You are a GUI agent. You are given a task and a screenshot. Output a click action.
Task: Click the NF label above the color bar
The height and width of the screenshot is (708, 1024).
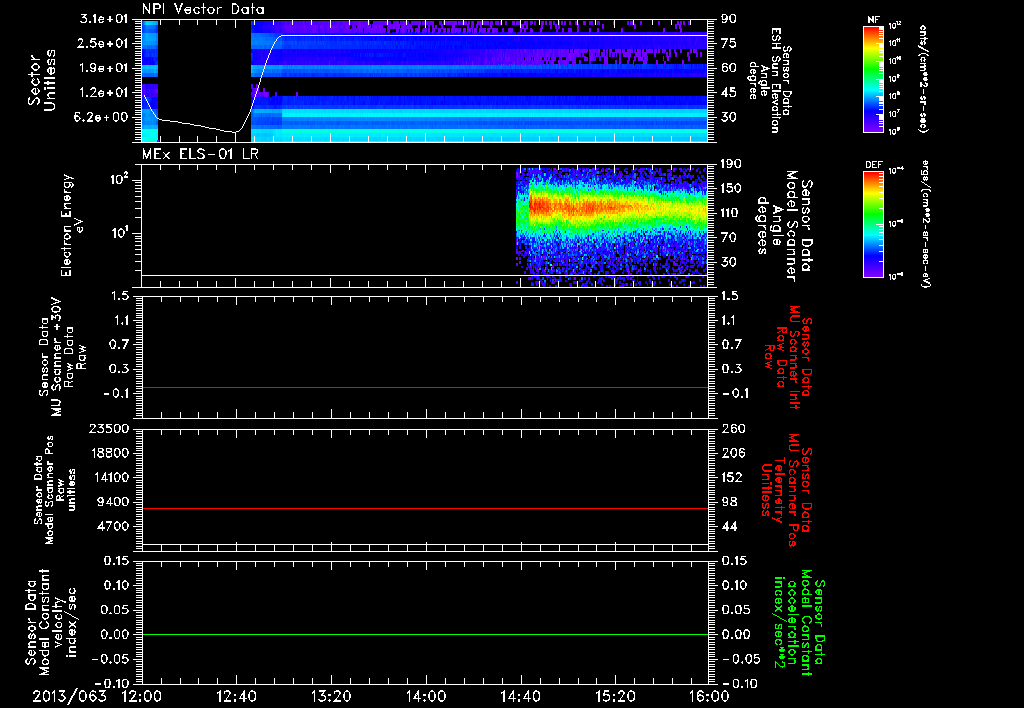[x=873, y=20]
